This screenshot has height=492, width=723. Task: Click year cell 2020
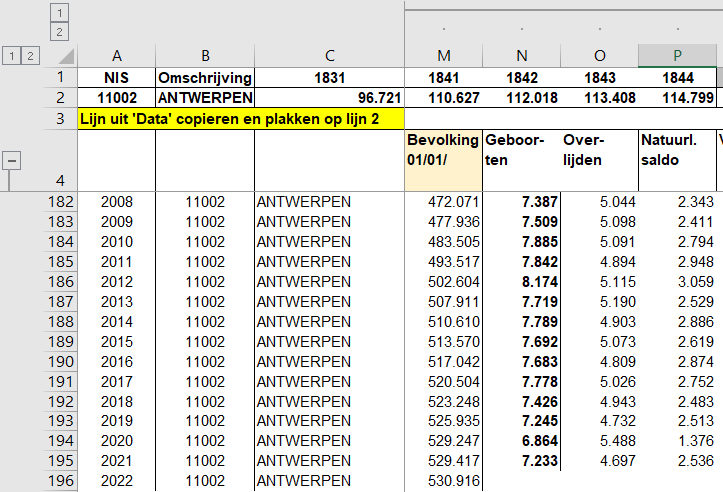pos(117,441)
